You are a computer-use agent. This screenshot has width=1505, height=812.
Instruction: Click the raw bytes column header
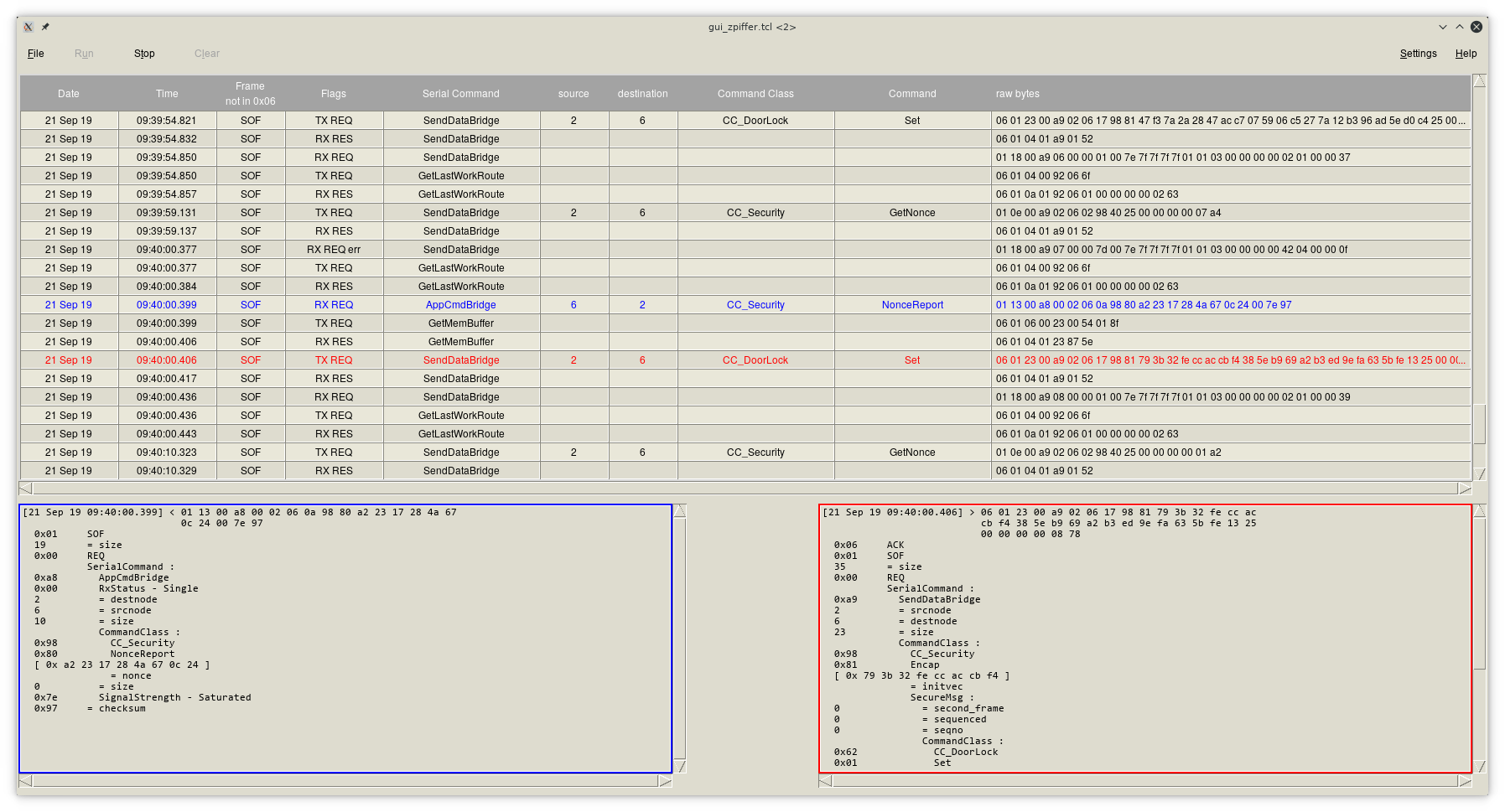[x=1017, y=94]
